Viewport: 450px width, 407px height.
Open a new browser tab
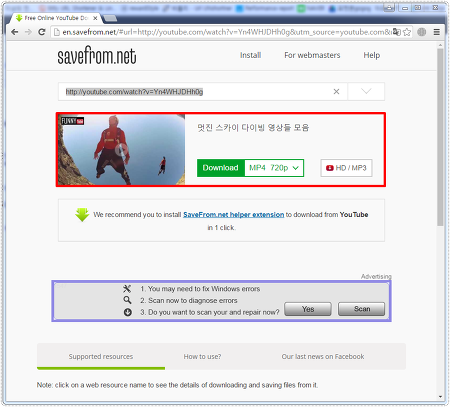pos(111,18)
